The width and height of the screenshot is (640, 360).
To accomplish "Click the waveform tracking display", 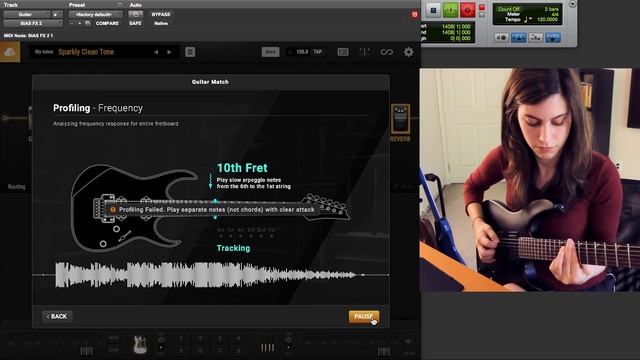I will [x=210, y=275].
